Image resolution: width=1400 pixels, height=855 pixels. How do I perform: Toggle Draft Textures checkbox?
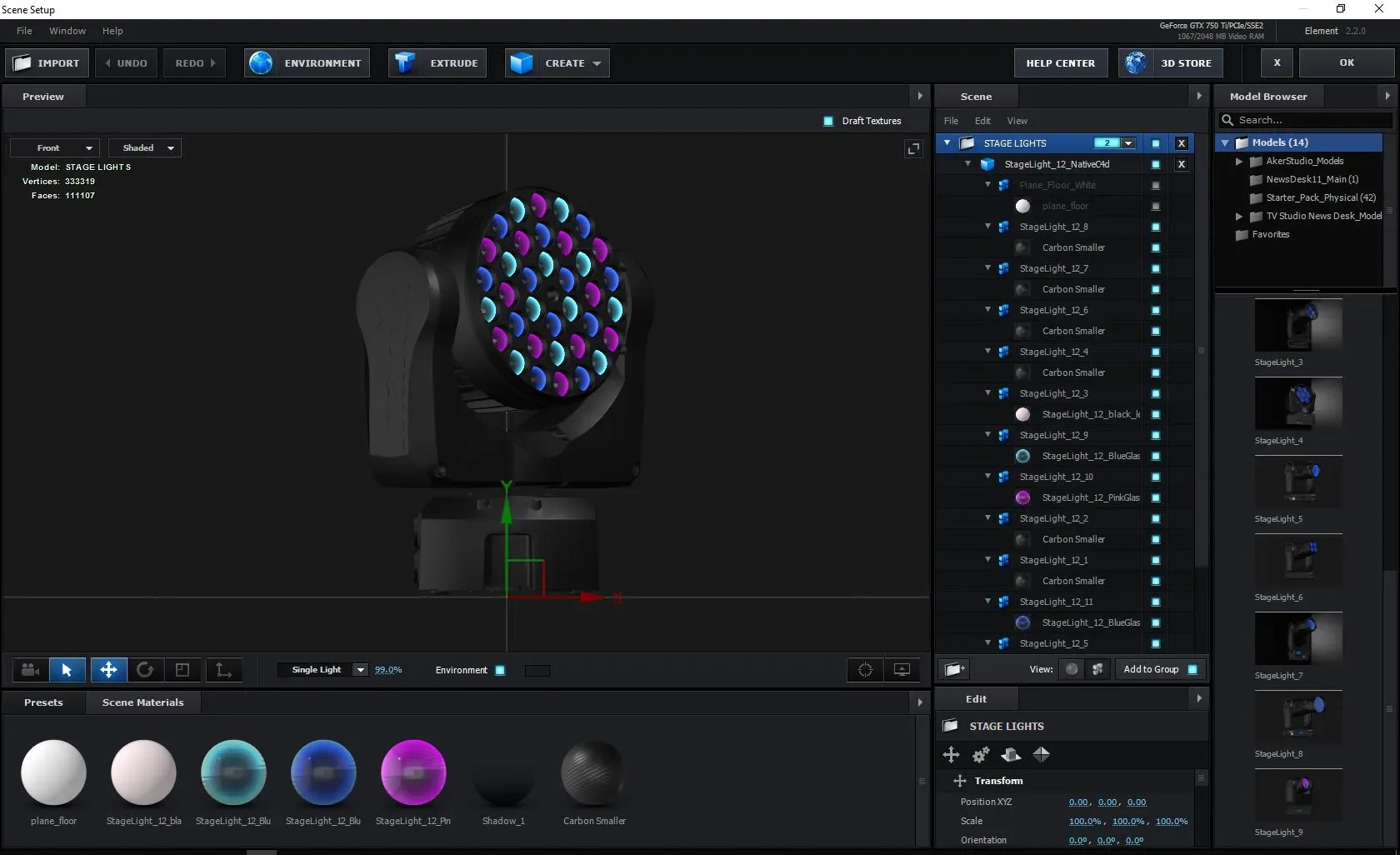(828, 121)
